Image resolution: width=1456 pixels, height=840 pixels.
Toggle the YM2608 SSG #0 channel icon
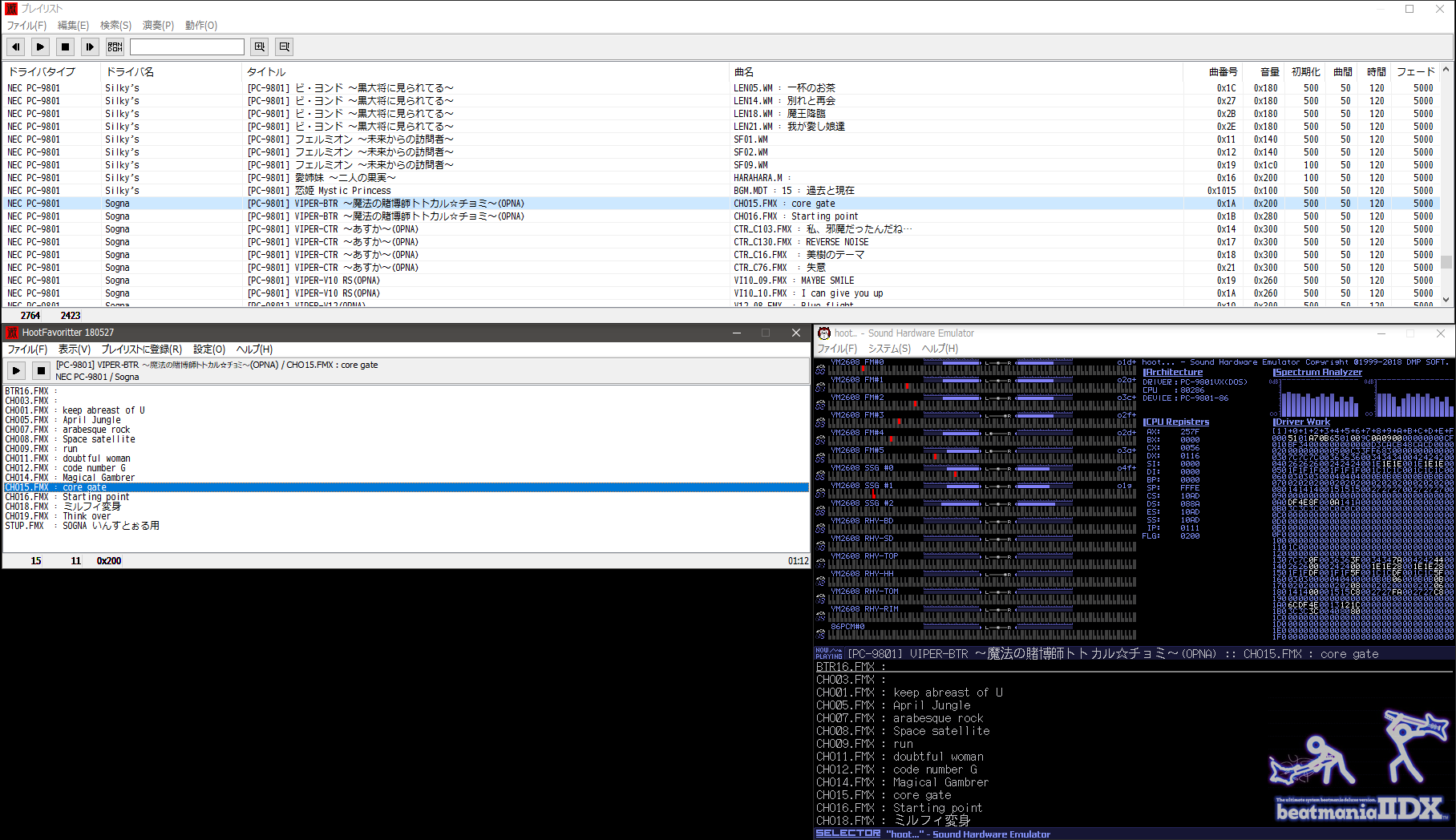[820, 475]
